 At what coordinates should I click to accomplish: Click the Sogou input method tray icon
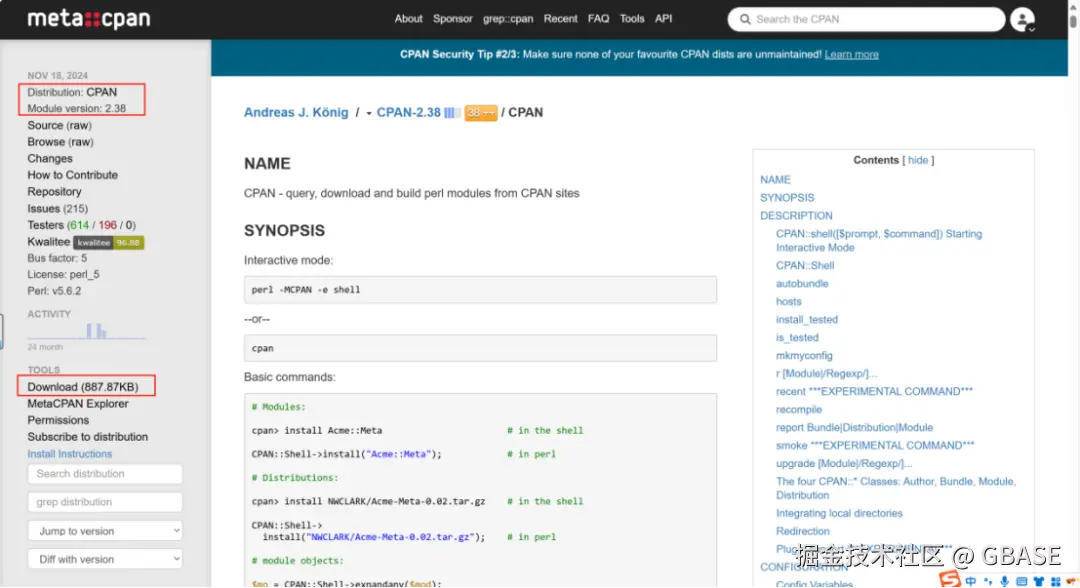[x=951, y=580]
